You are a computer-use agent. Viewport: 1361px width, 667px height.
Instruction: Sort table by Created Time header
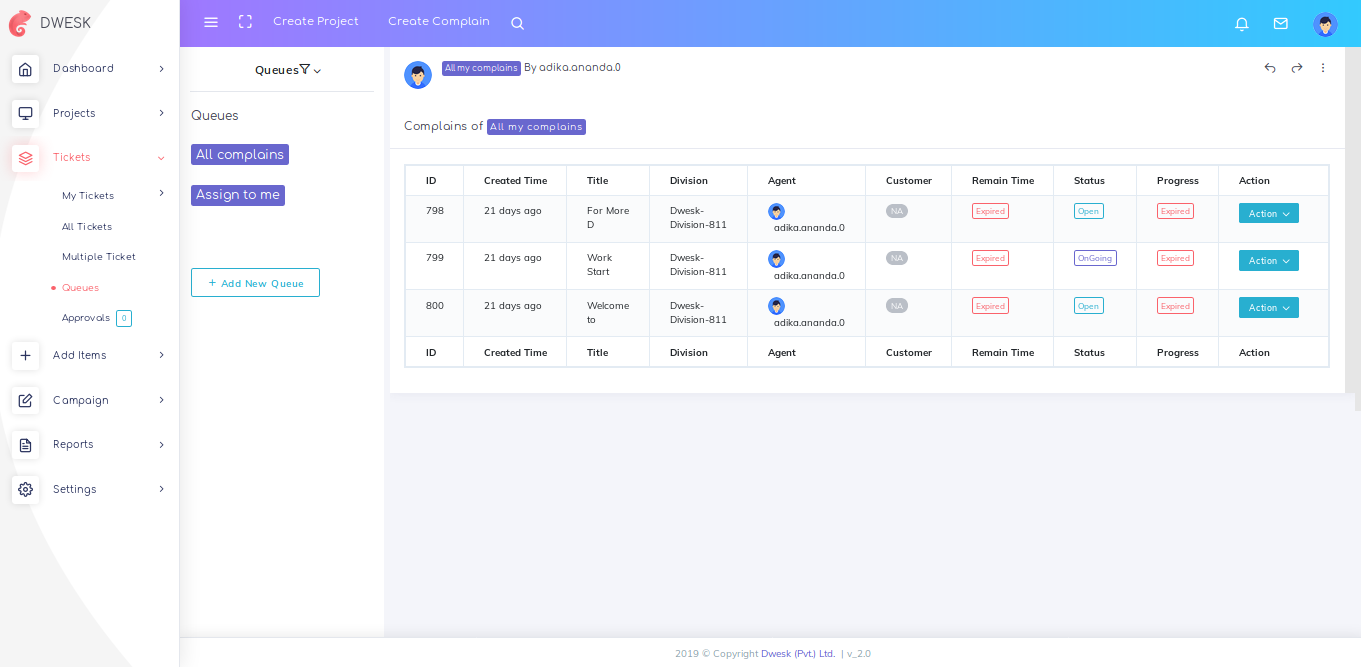(515, 181)
